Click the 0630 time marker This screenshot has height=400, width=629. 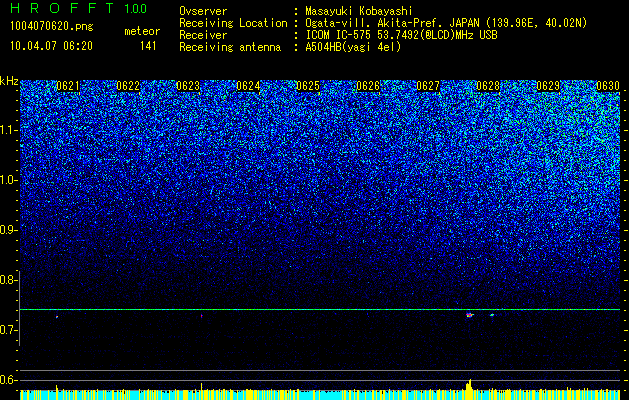coord(608,86)
